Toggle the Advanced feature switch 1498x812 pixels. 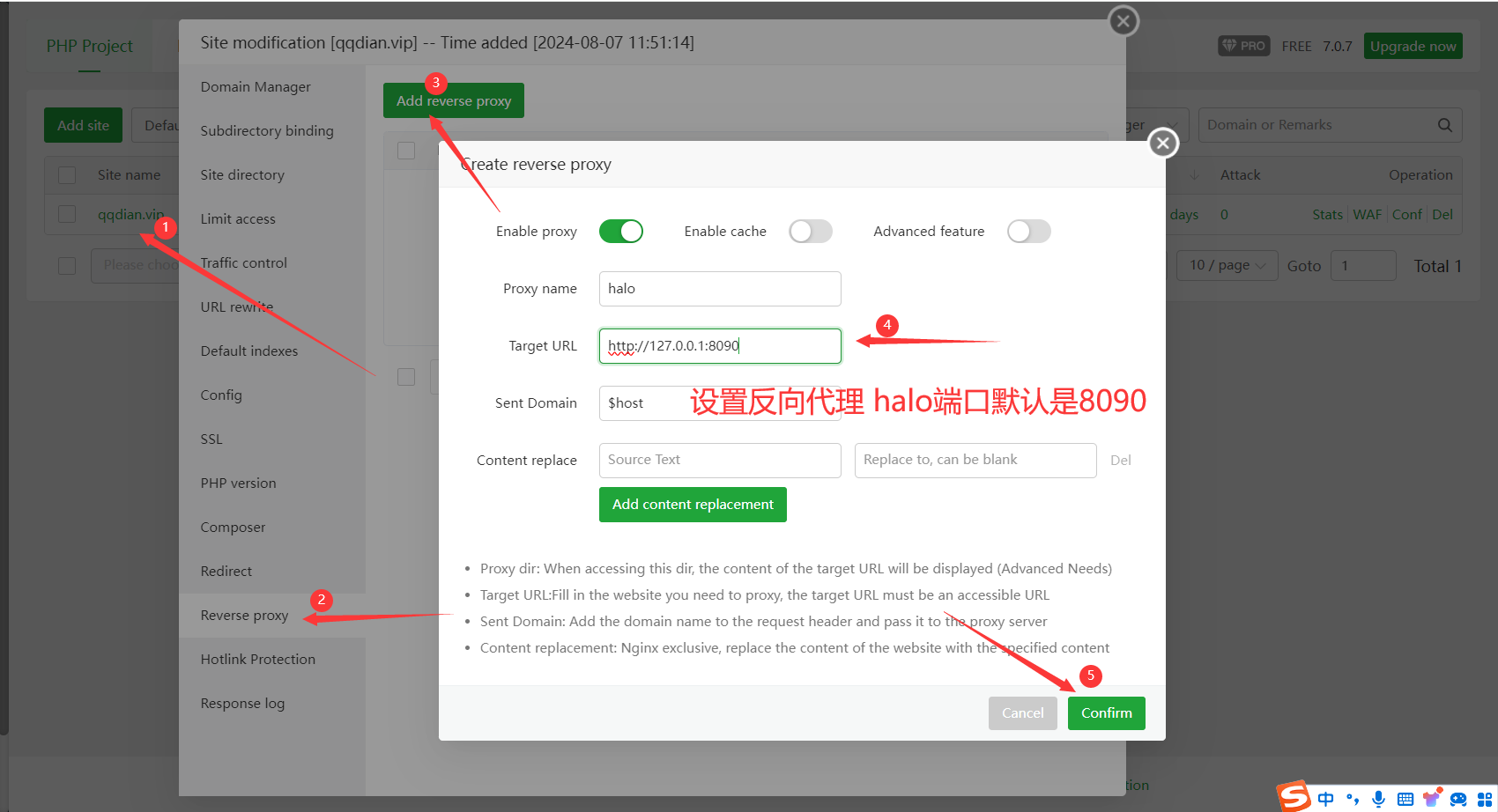(x=1029, y=232)
